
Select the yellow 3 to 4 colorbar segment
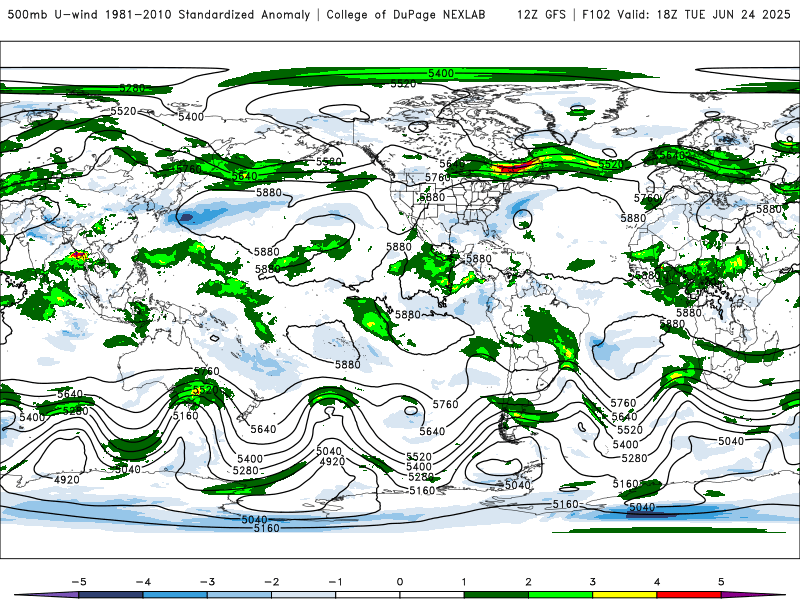(x=625, y=595)
